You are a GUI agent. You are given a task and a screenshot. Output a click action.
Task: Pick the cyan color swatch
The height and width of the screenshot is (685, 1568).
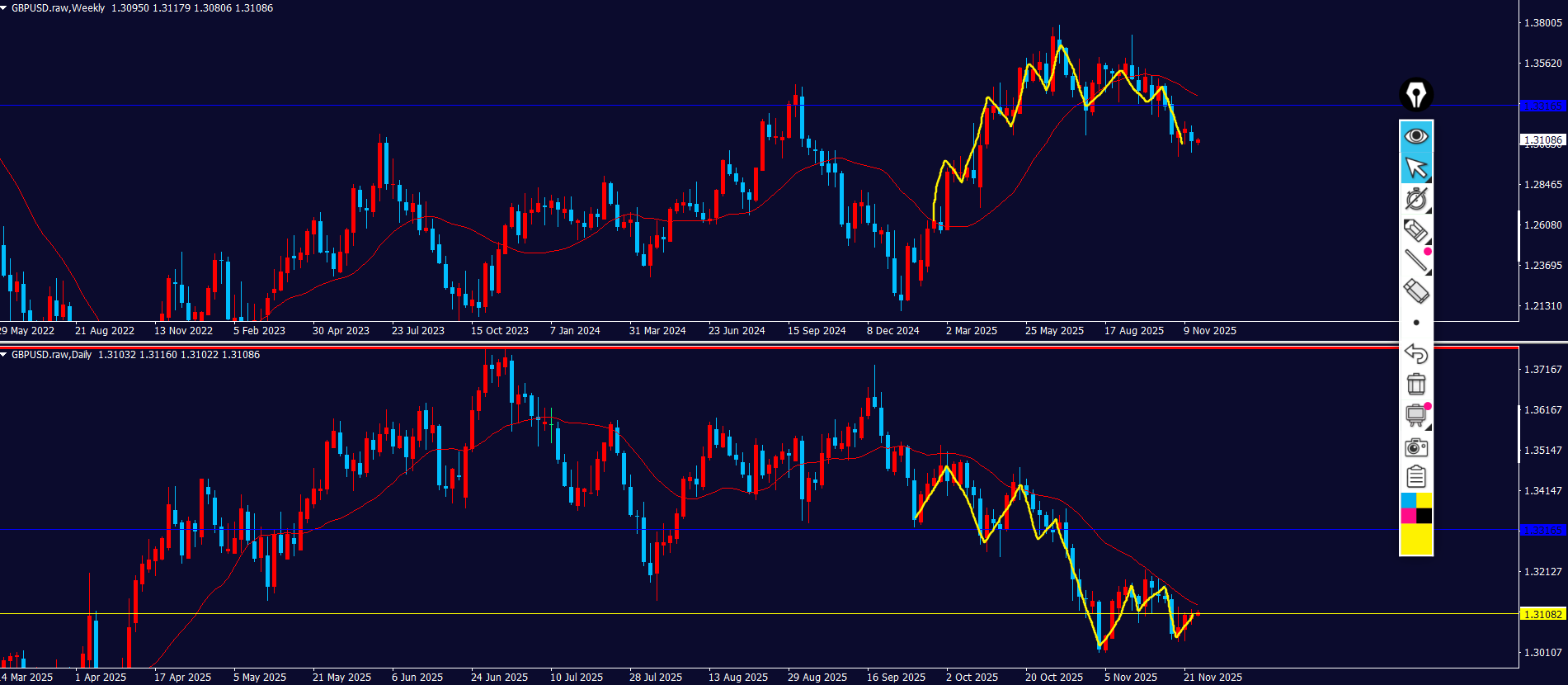(1408, 501)
